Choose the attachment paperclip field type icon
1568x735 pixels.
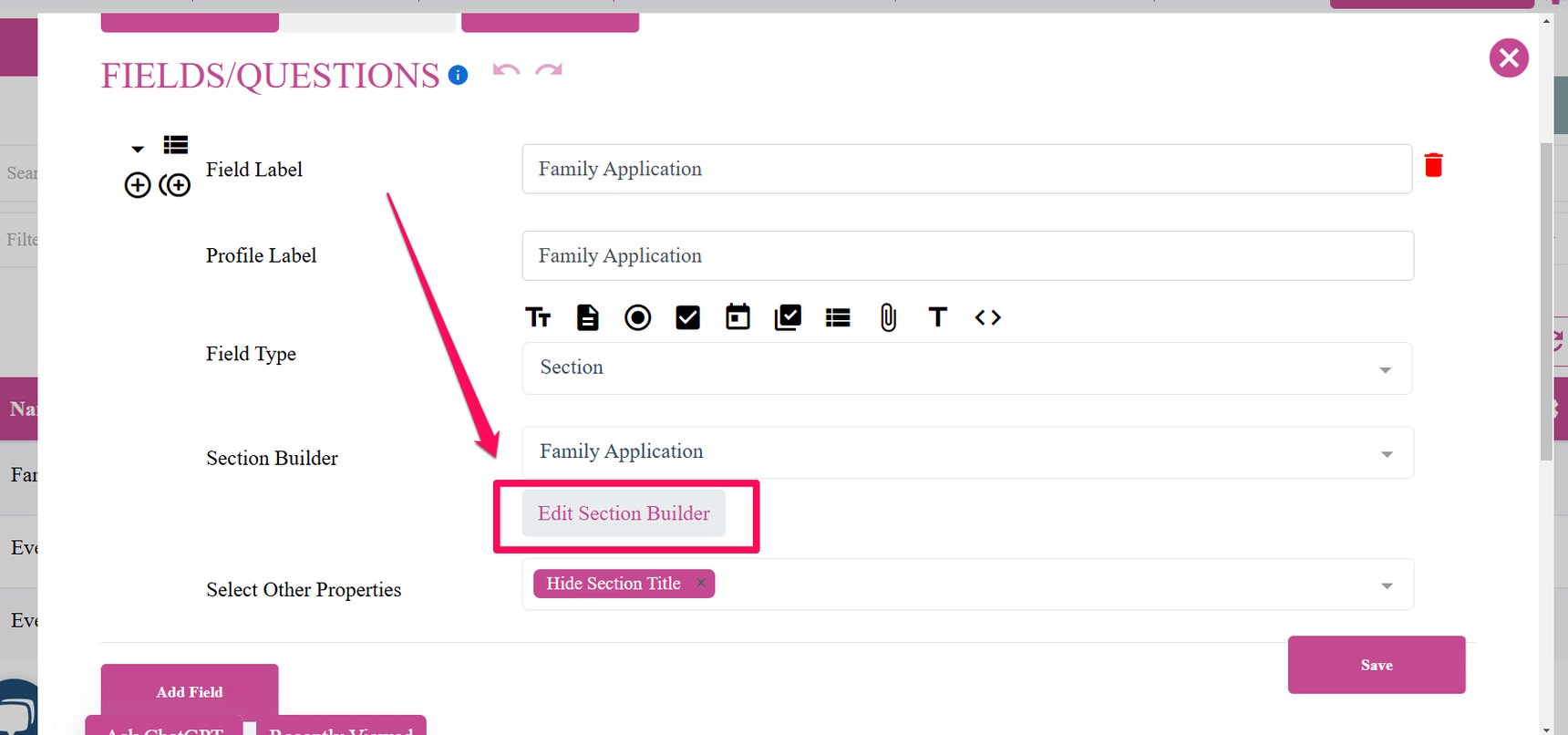coord(888,317)
